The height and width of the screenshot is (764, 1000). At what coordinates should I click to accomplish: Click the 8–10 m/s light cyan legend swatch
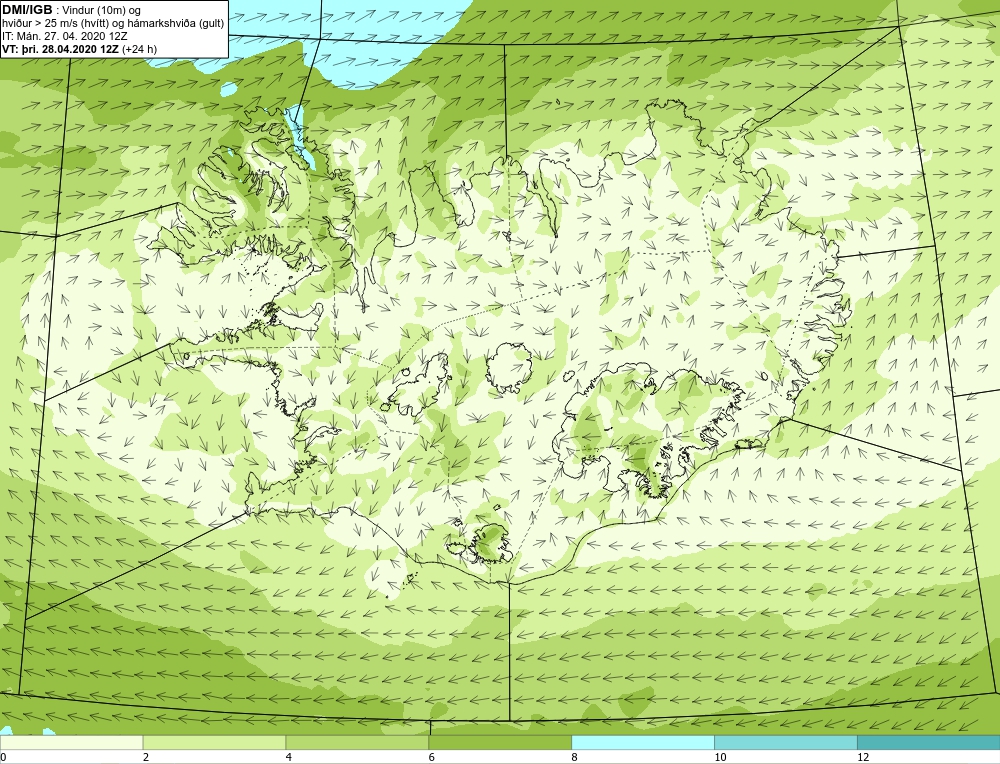pos(643,742)
